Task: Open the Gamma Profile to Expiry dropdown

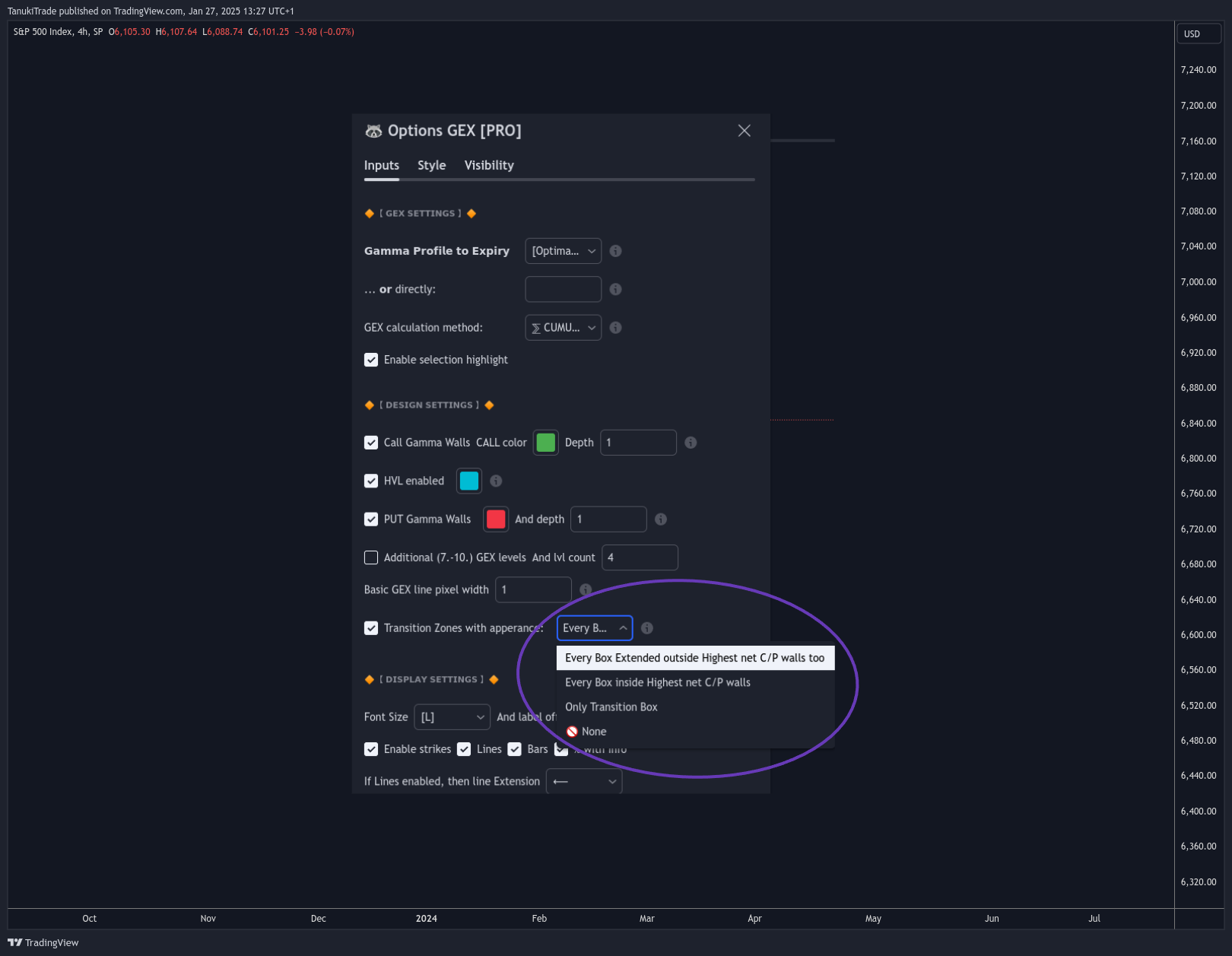Action: pos(564,251)
